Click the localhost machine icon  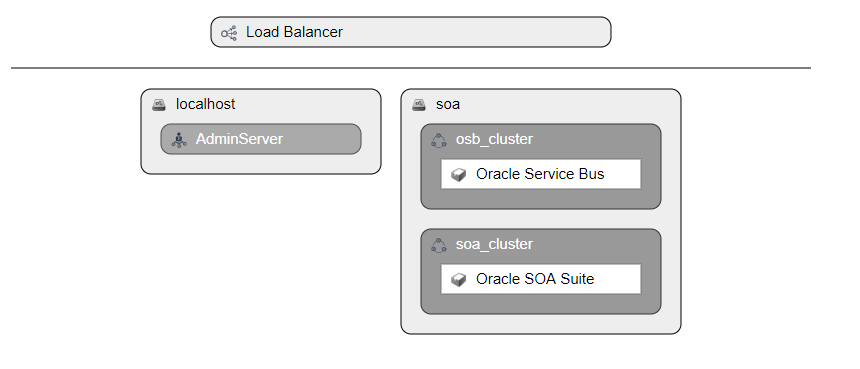click(x=159, y=105)
